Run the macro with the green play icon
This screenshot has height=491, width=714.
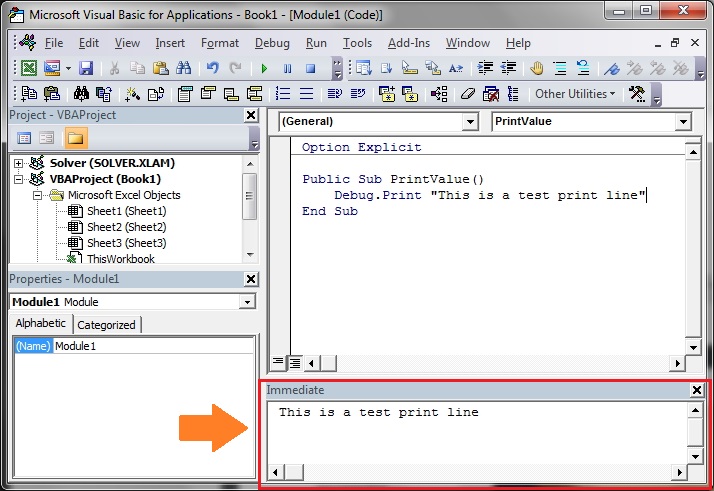tap(264, 69)
